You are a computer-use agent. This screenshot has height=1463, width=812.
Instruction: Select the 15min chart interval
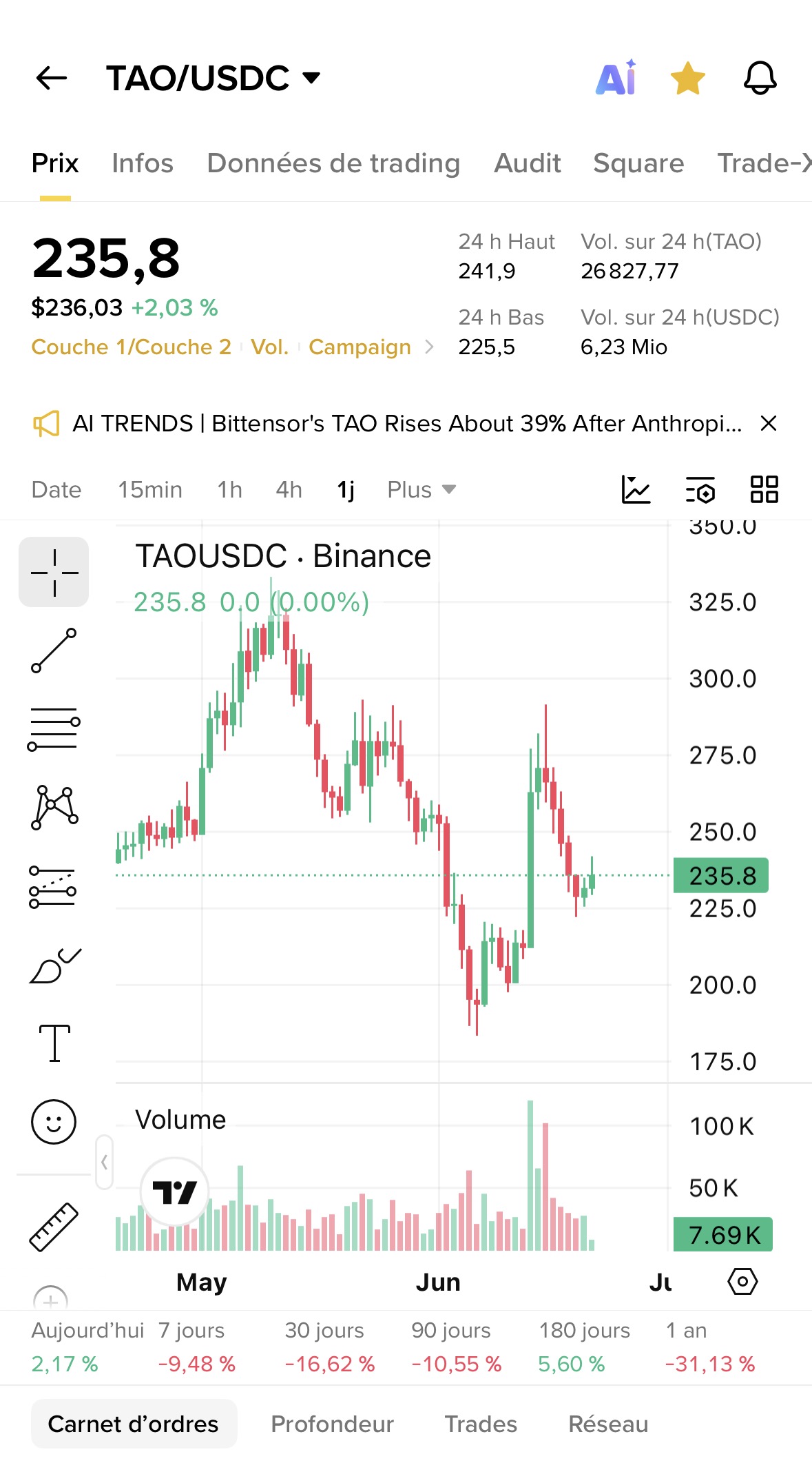pos(150,490)
